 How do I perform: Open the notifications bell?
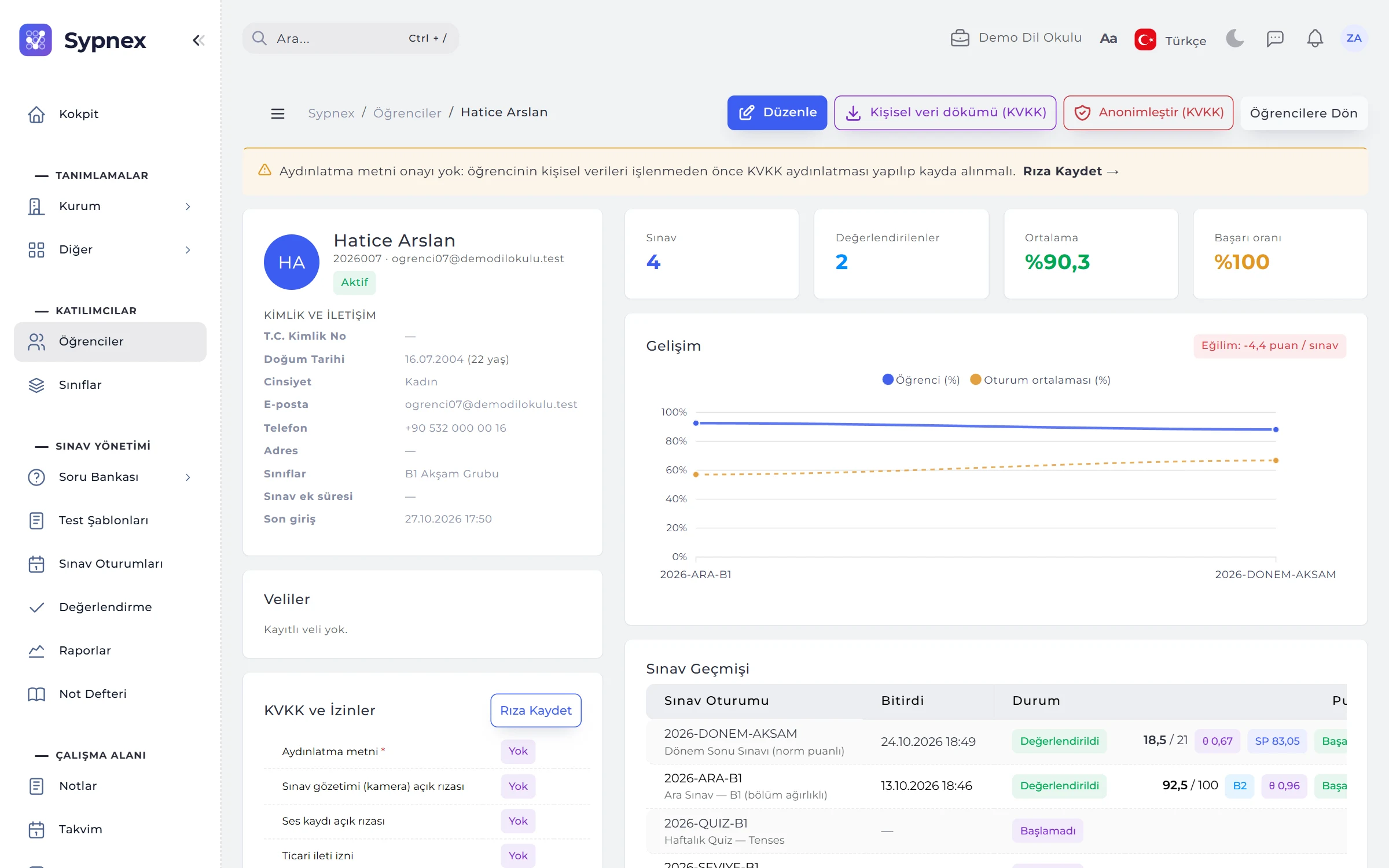1315,38
